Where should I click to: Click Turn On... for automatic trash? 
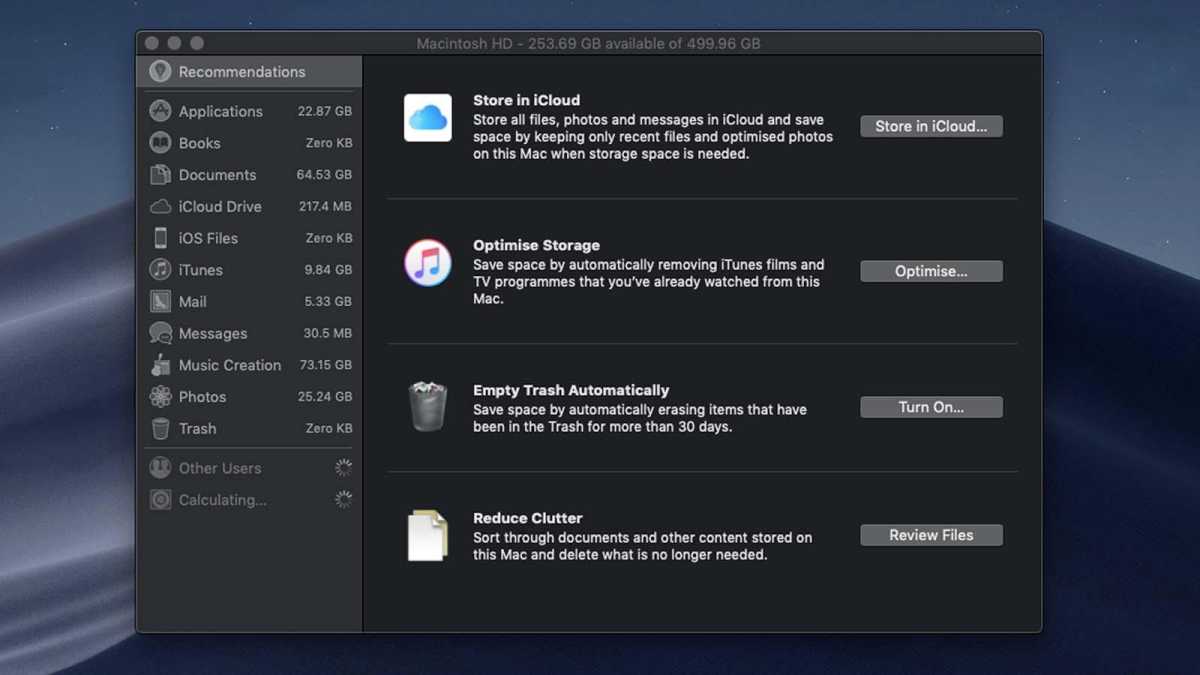pos(931,407)
